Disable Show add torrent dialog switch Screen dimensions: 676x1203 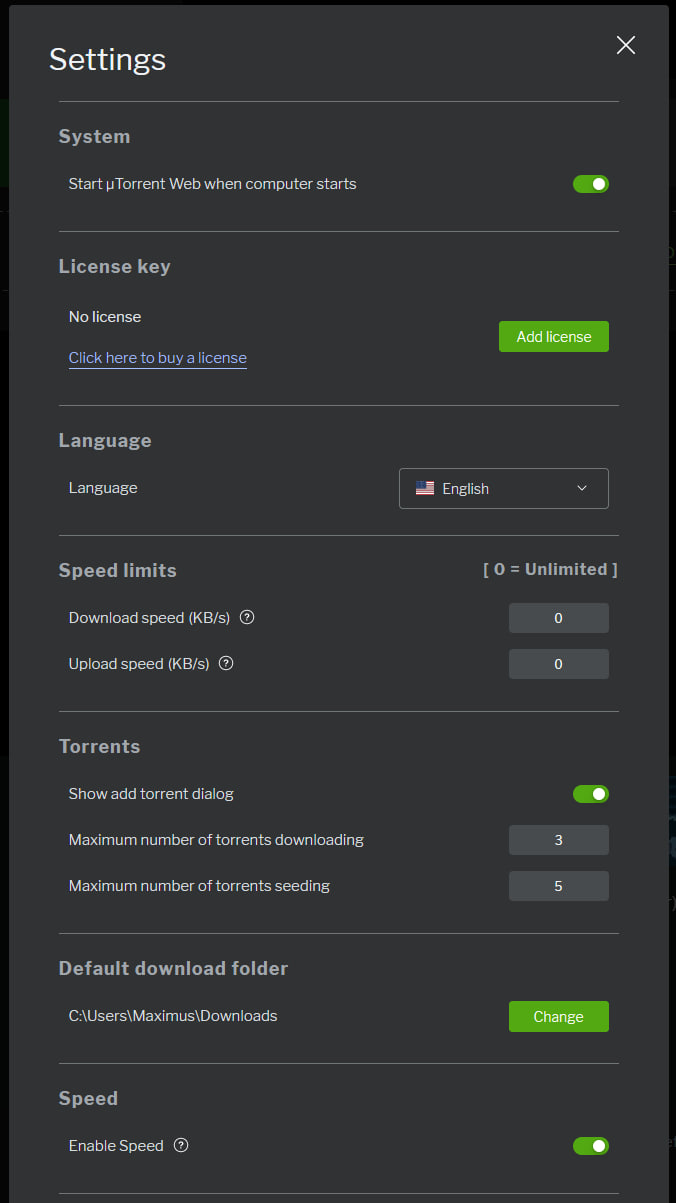coord(590,794)
